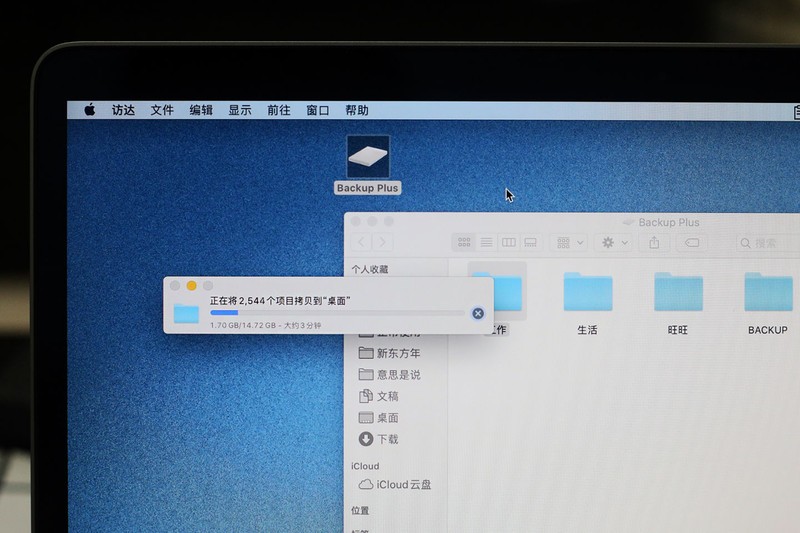Image resolution: width=800 pixels, height=533 pixels.
Task: Click the folder icon in copy dialog
Action: [186, 314]
